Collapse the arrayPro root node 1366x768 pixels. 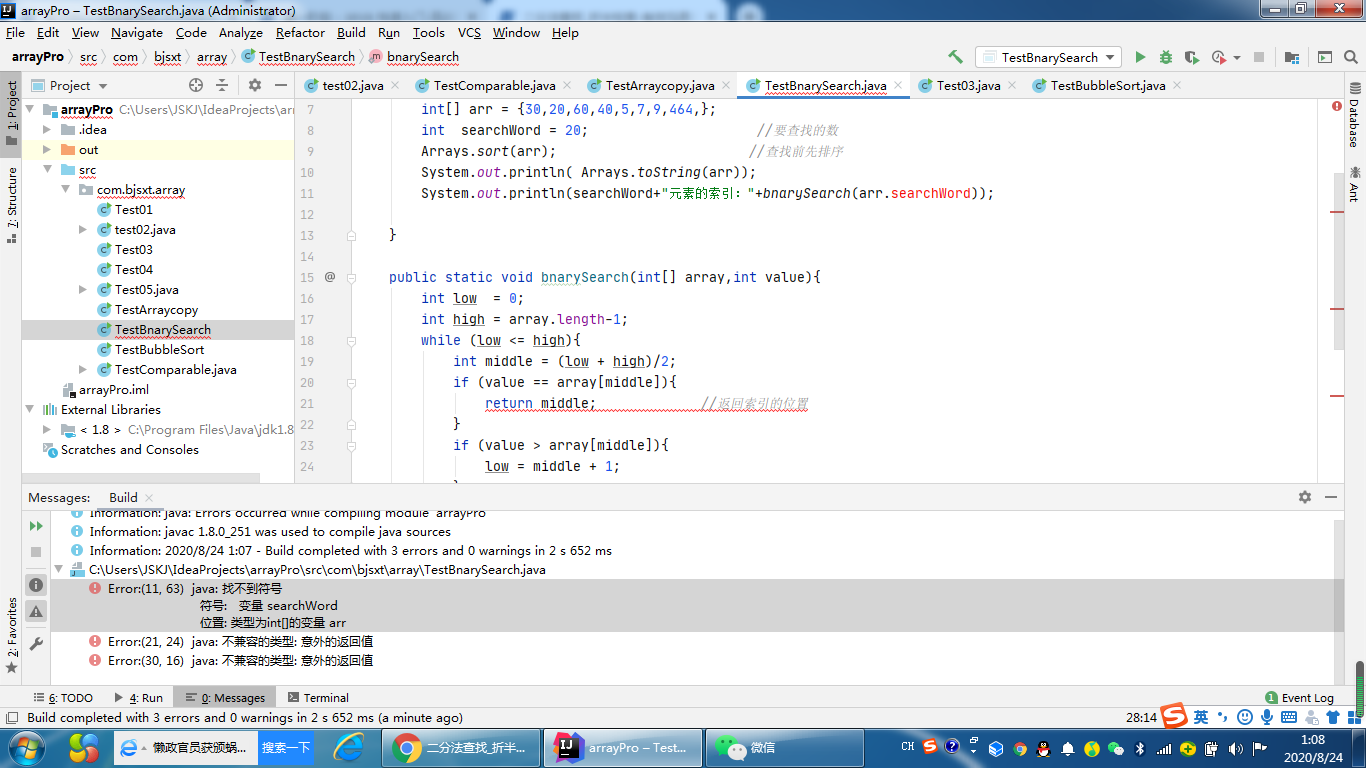point(30,109)
